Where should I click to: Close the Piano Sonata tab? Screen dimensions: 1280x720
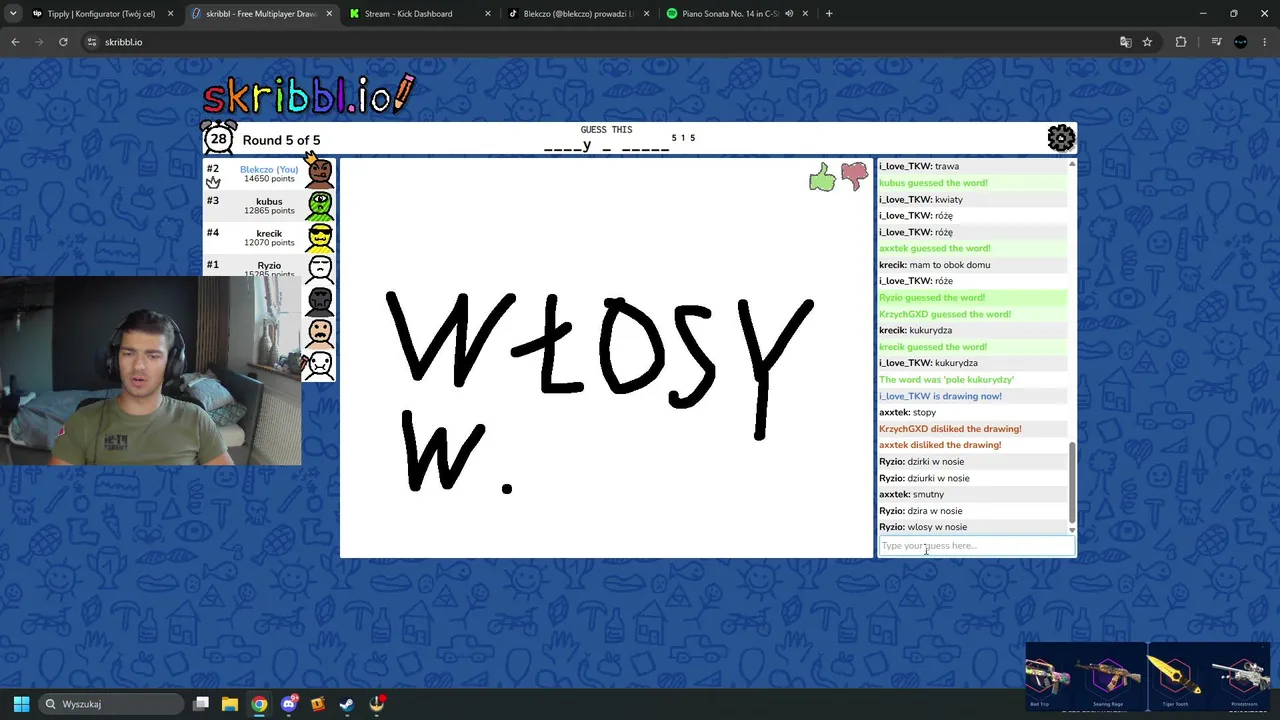tap(805, 14)
